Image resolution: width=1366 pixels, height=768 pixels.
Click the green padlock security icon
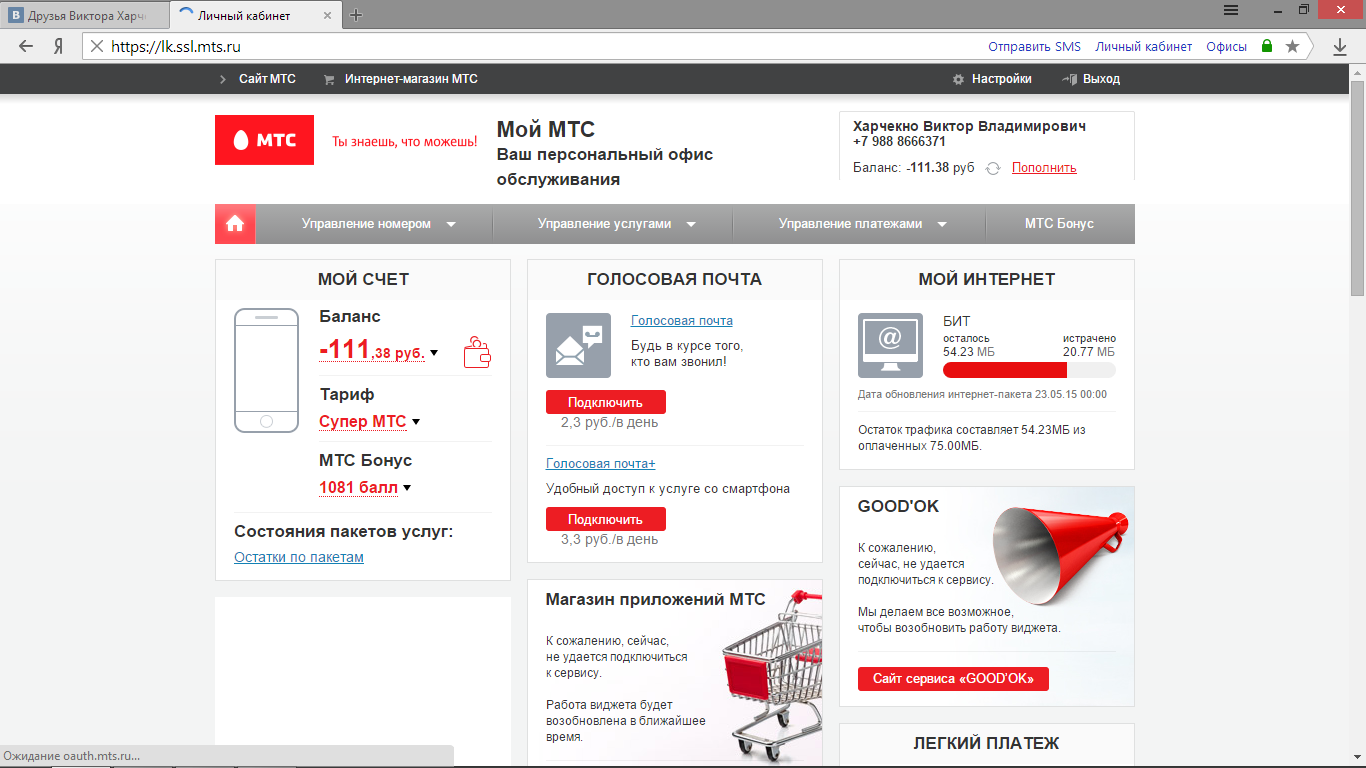(x=1267, y=46)
